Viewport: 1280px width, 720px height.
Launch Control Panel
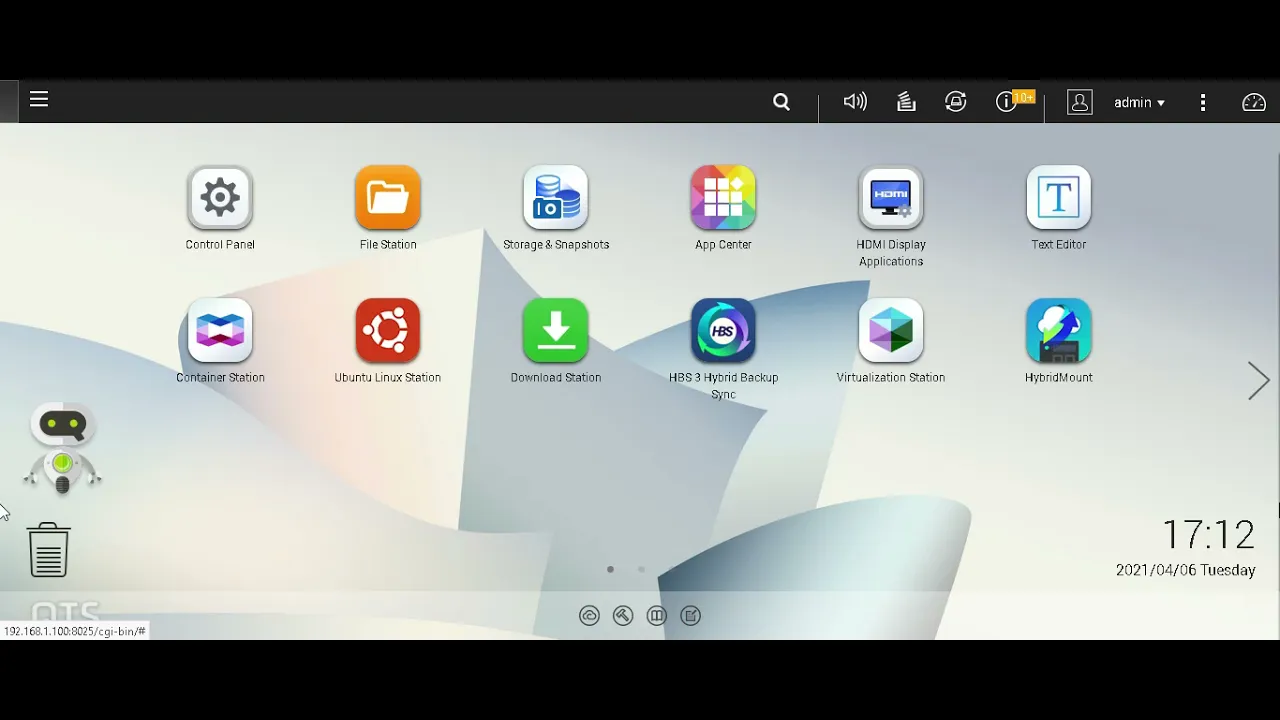pos(220,197)
